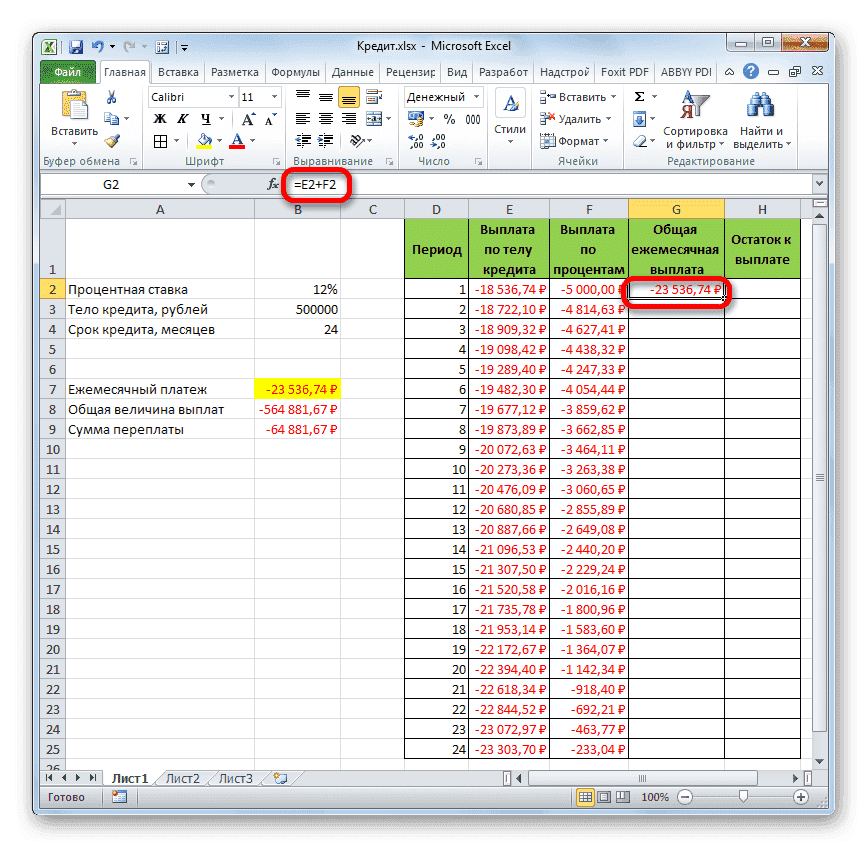Toggle wrap text alignment option
The width and height of the screenshot is (868, 848).
click(374, 96)
